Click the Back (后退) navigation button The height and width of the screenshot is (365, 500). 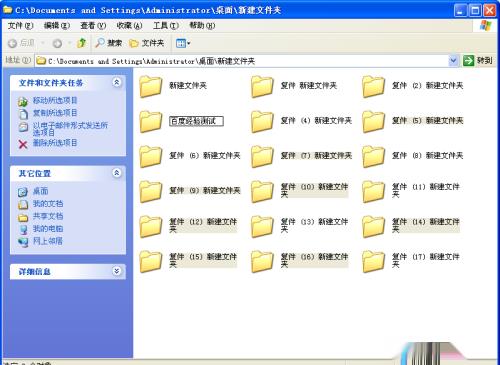[21, 43]
